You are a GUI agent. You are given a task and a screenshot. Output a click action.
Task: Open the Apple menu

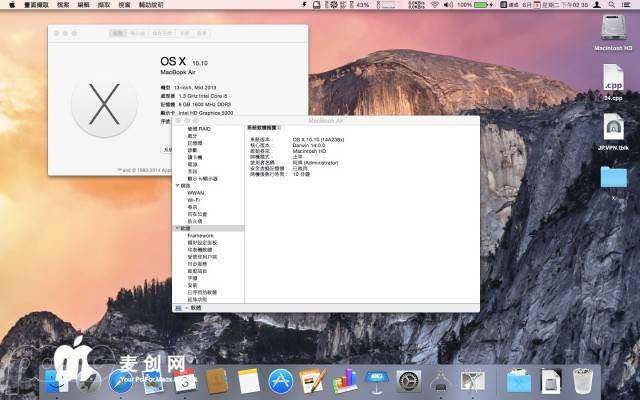(10, 5)
